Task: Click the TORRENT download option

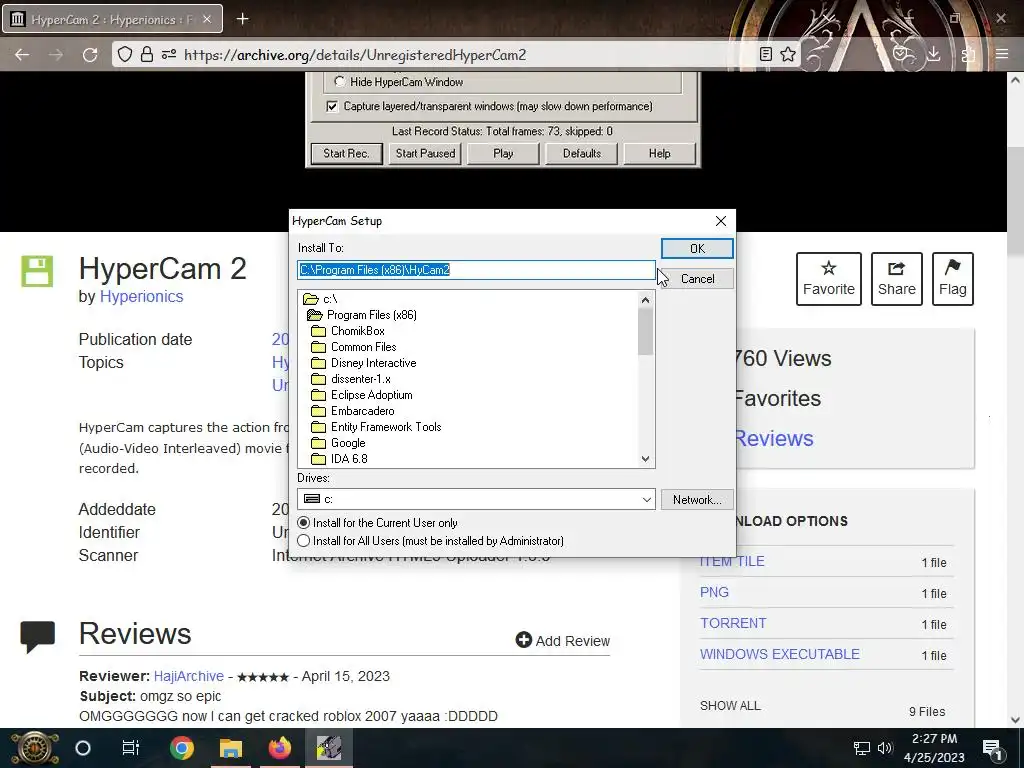Action: [733, 623]
